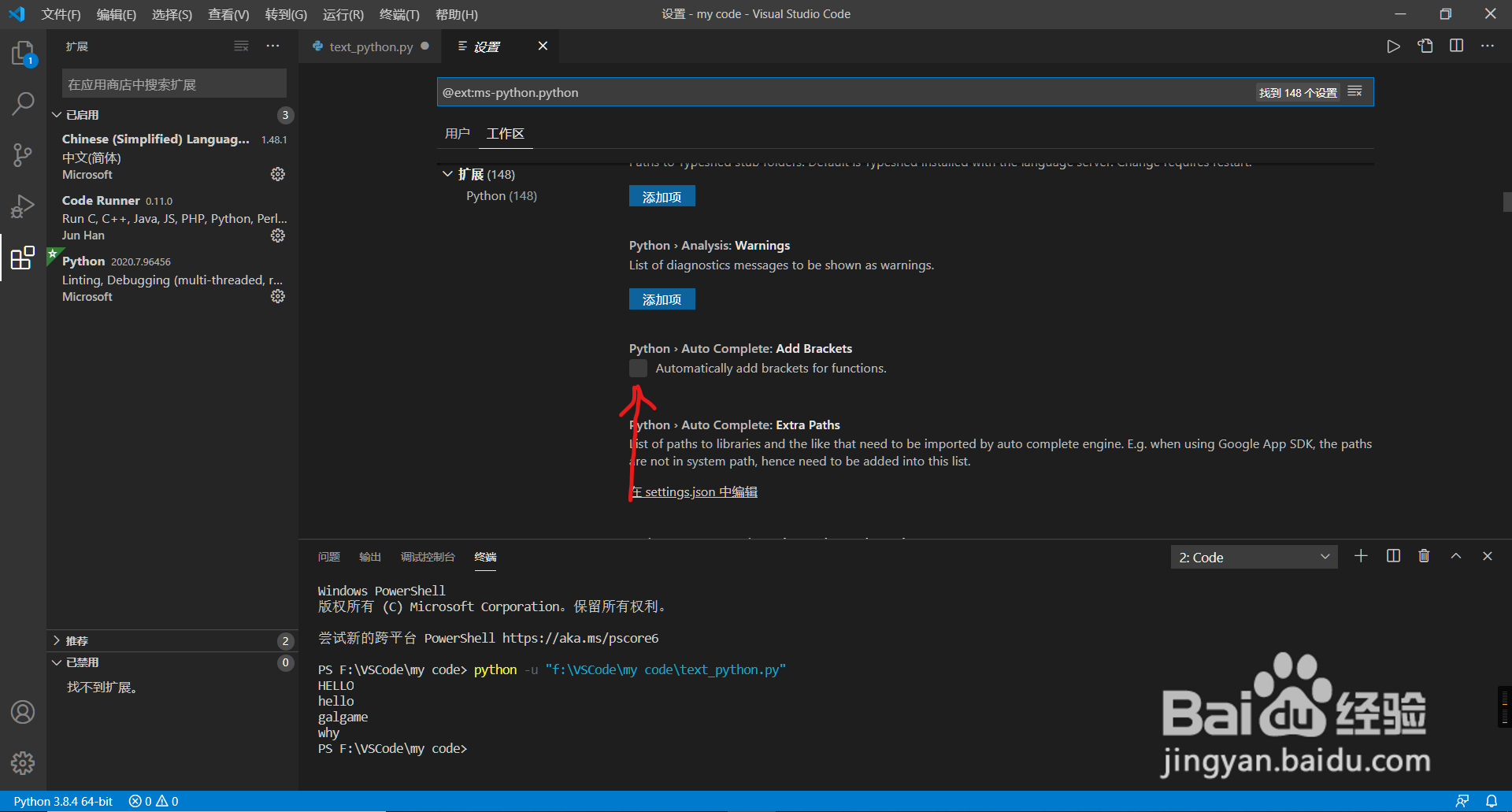Enable Auto Complete Add Brackets checkbox

638,368
